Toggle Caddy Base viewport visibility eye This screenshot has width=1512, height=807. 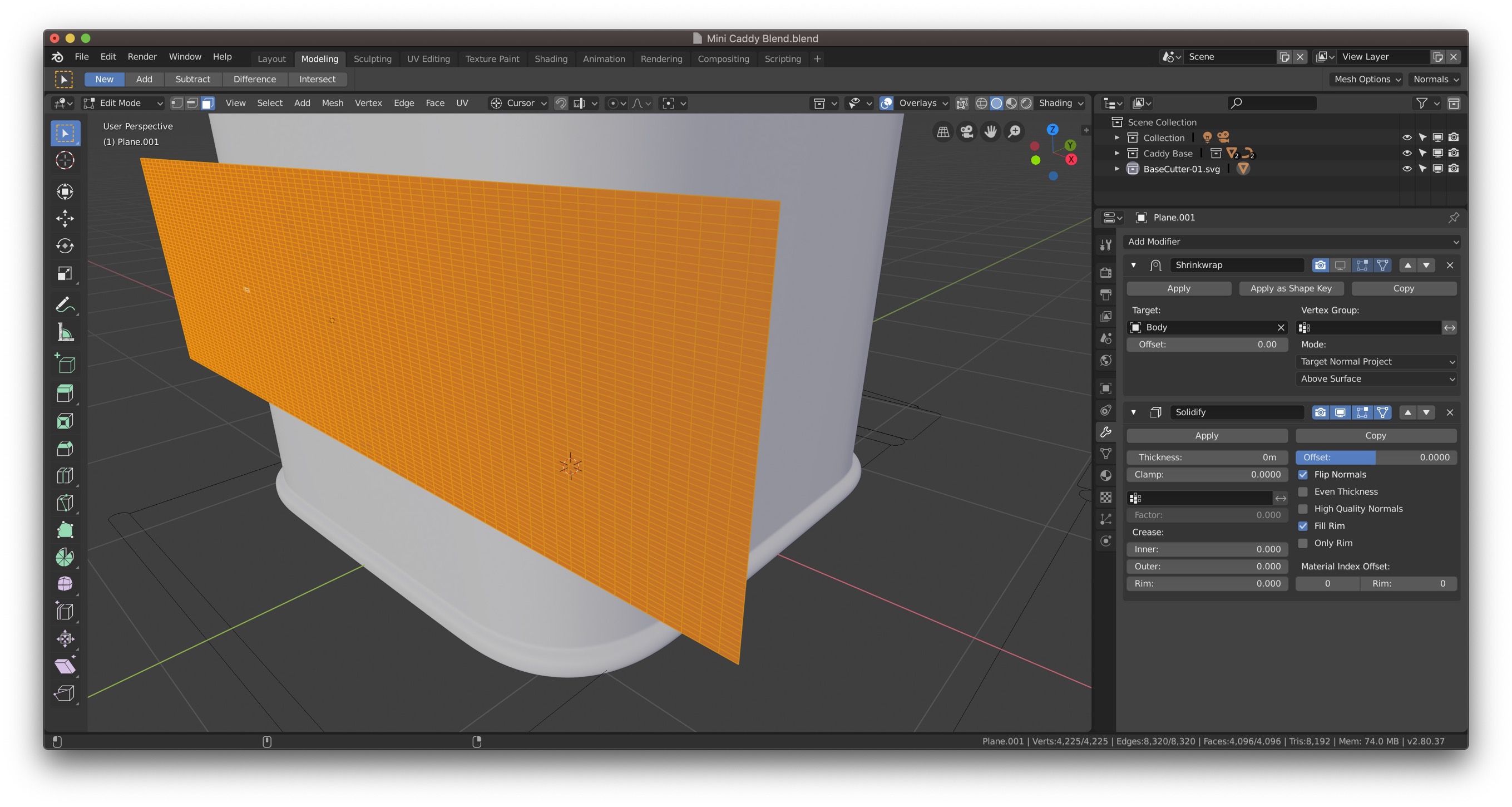pyautogui.click(x=1407, y=152)
